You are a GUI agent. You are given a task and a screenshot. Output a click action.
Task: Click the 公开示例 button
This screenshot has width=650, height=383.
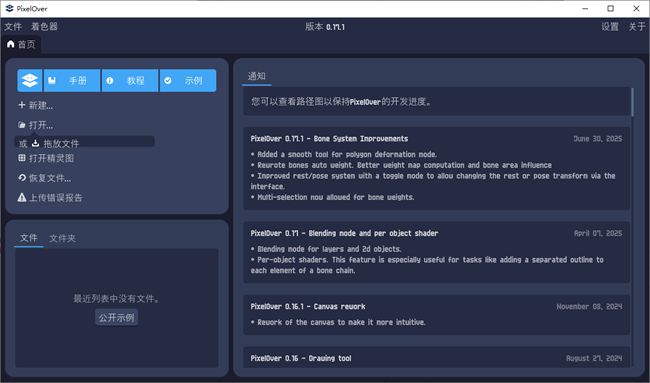point(116,318)
